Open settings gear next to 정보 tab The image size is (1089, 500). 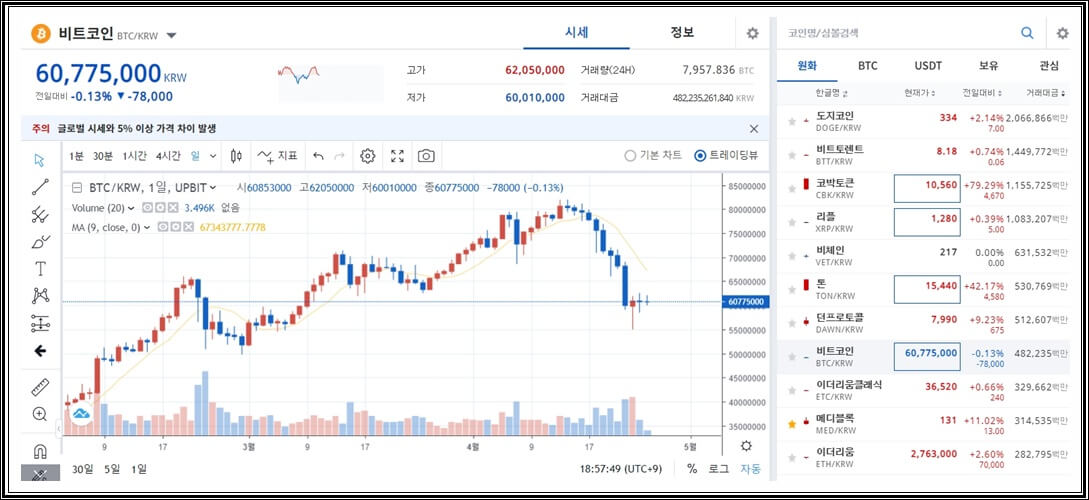(752, 33)
